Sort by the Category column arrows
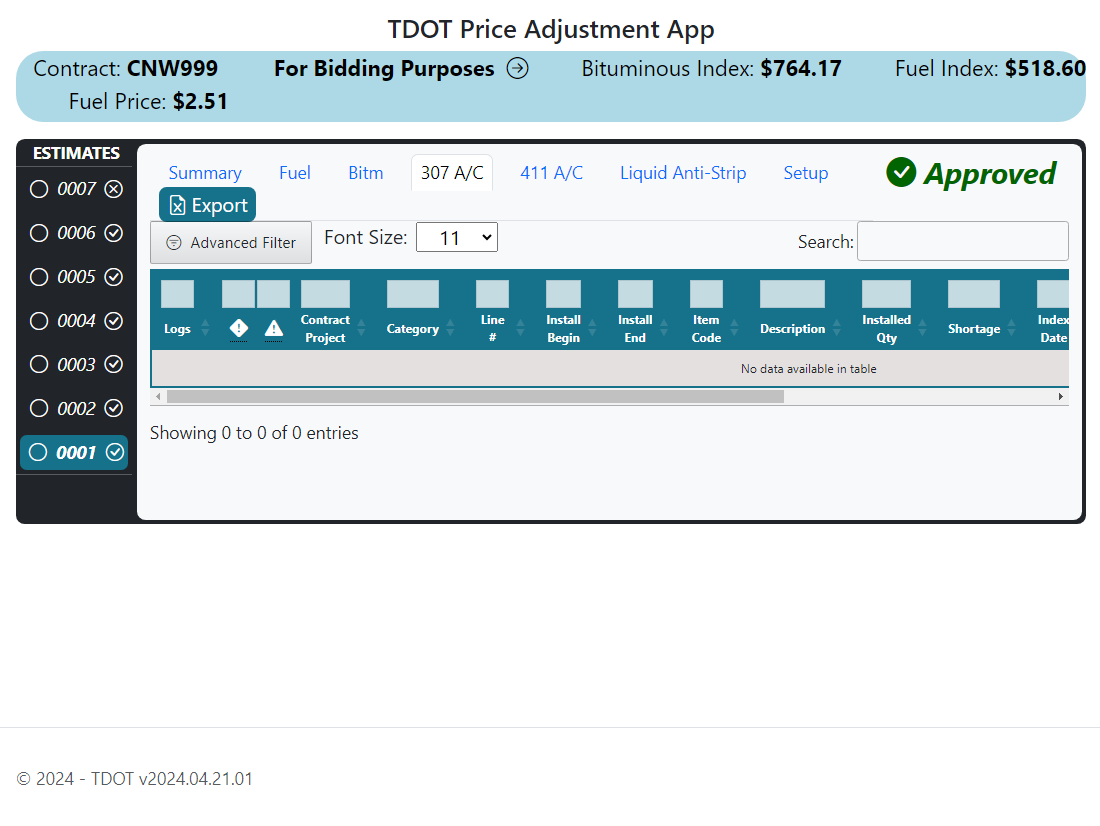This screenshot has height=826, width=1100. [450, 328]
